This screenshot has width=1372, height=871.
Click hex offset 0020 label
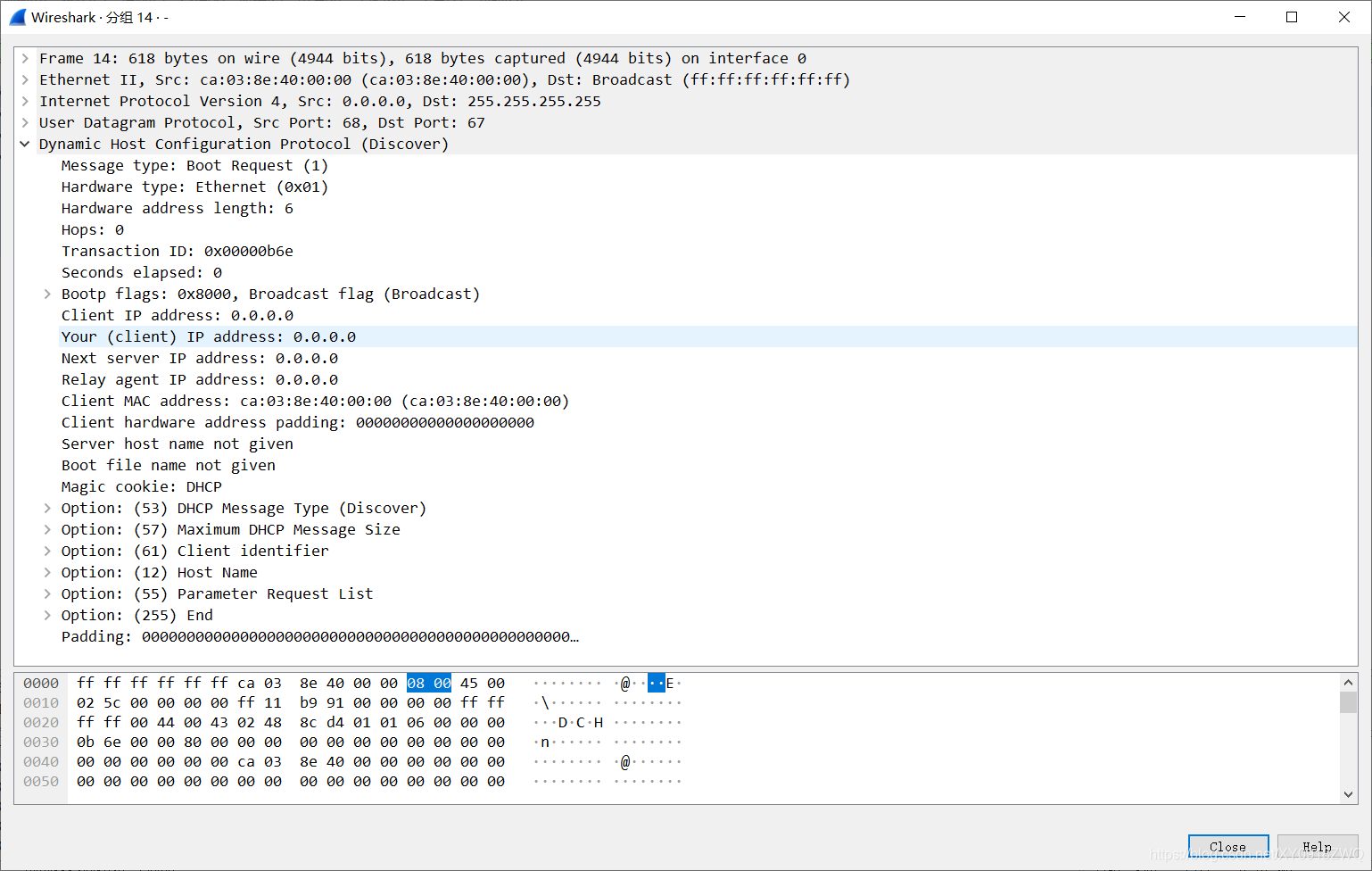pos(41,722)
